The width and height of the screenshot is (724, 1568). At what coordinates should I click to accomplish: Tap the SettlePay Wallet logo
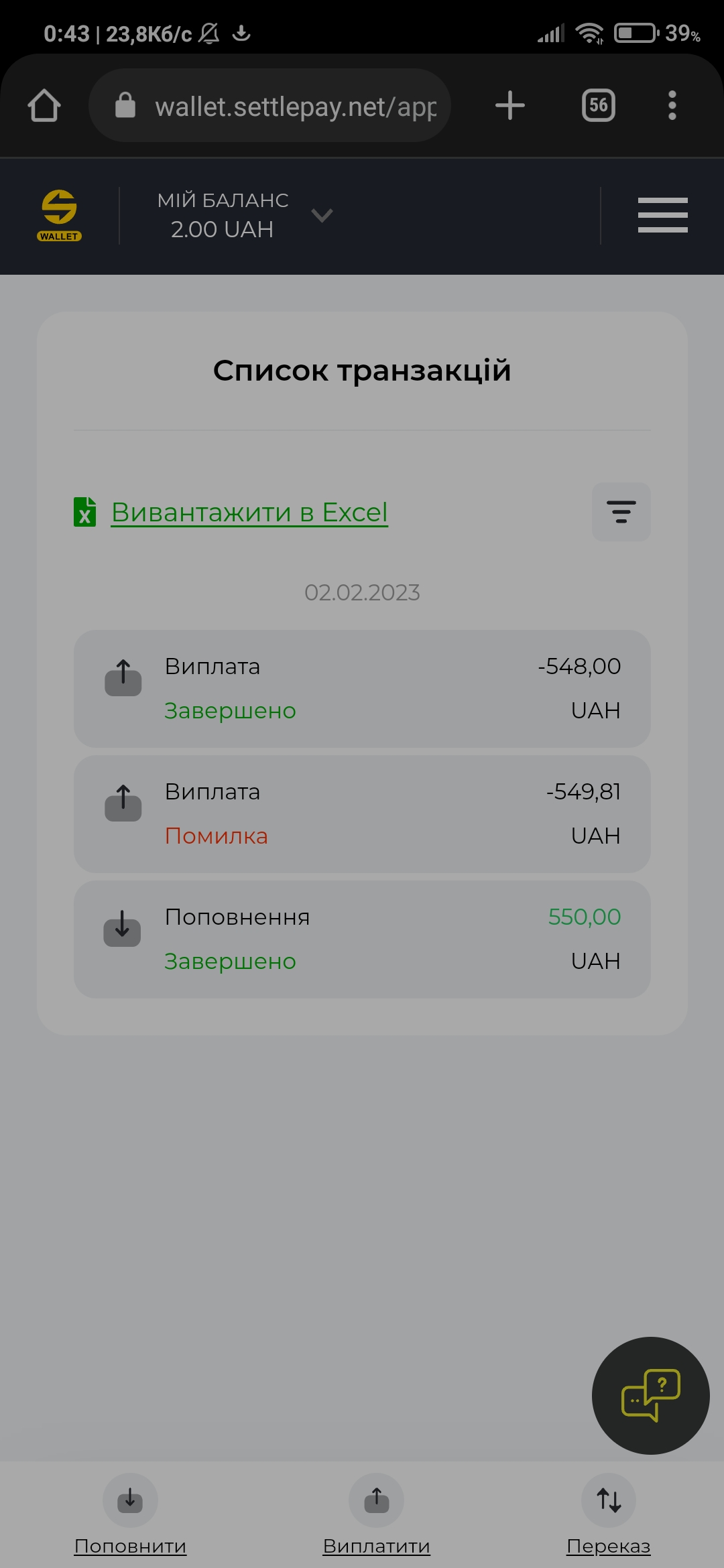click(x=59, y=216)
